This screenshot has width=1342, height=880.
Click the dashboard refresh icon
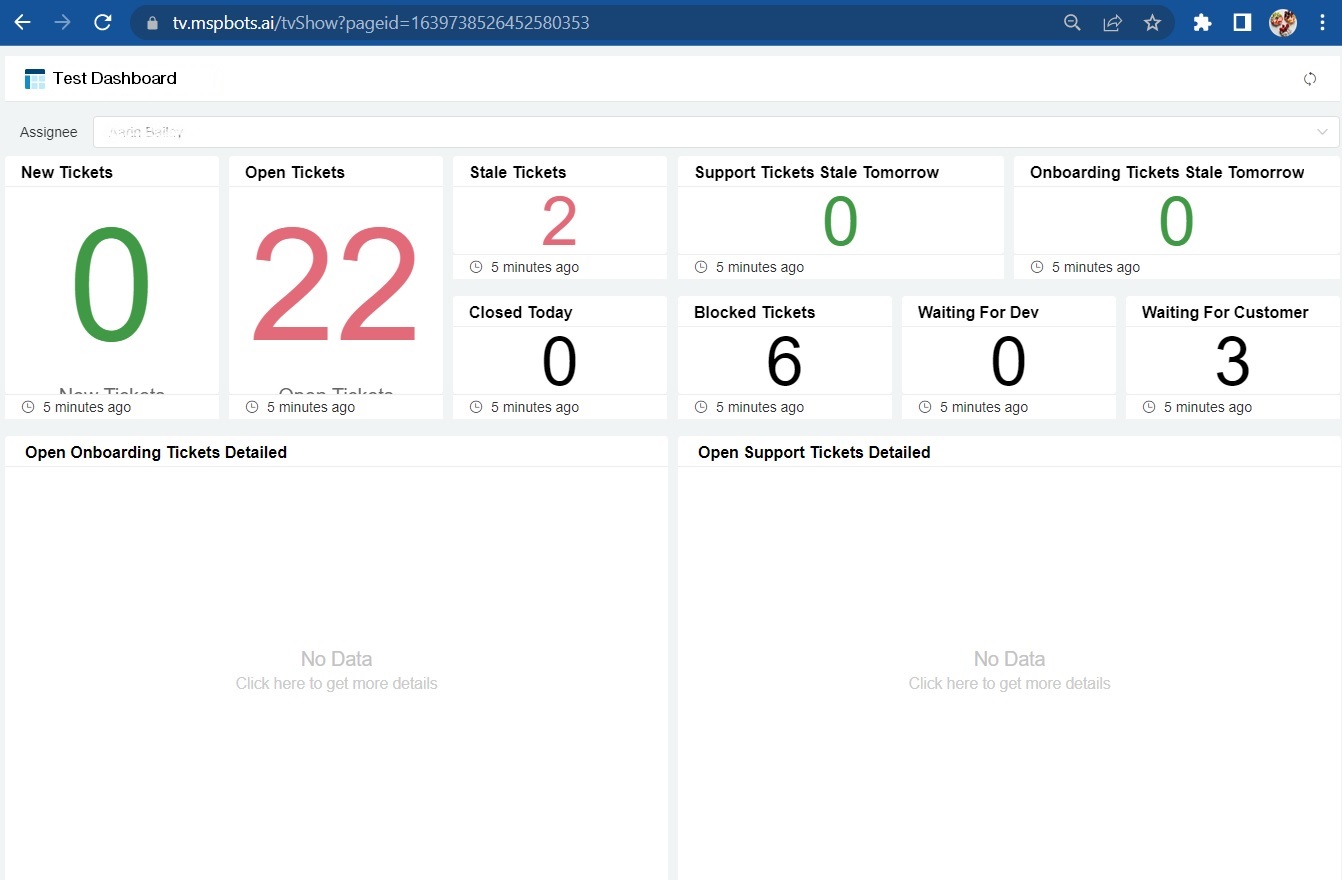(x=1309, y=79)
